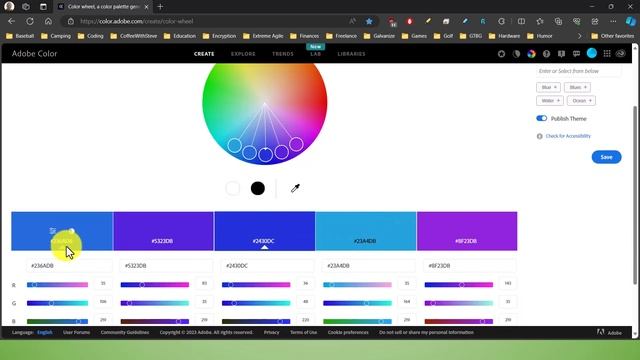Click the G slider of #23A4DB
This screenshot has width=640, height=360.
357,303
